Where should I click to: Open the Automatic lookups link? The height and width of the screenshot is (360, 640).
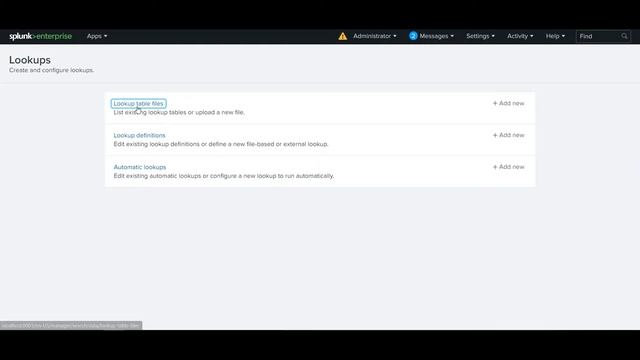(140, 167)
